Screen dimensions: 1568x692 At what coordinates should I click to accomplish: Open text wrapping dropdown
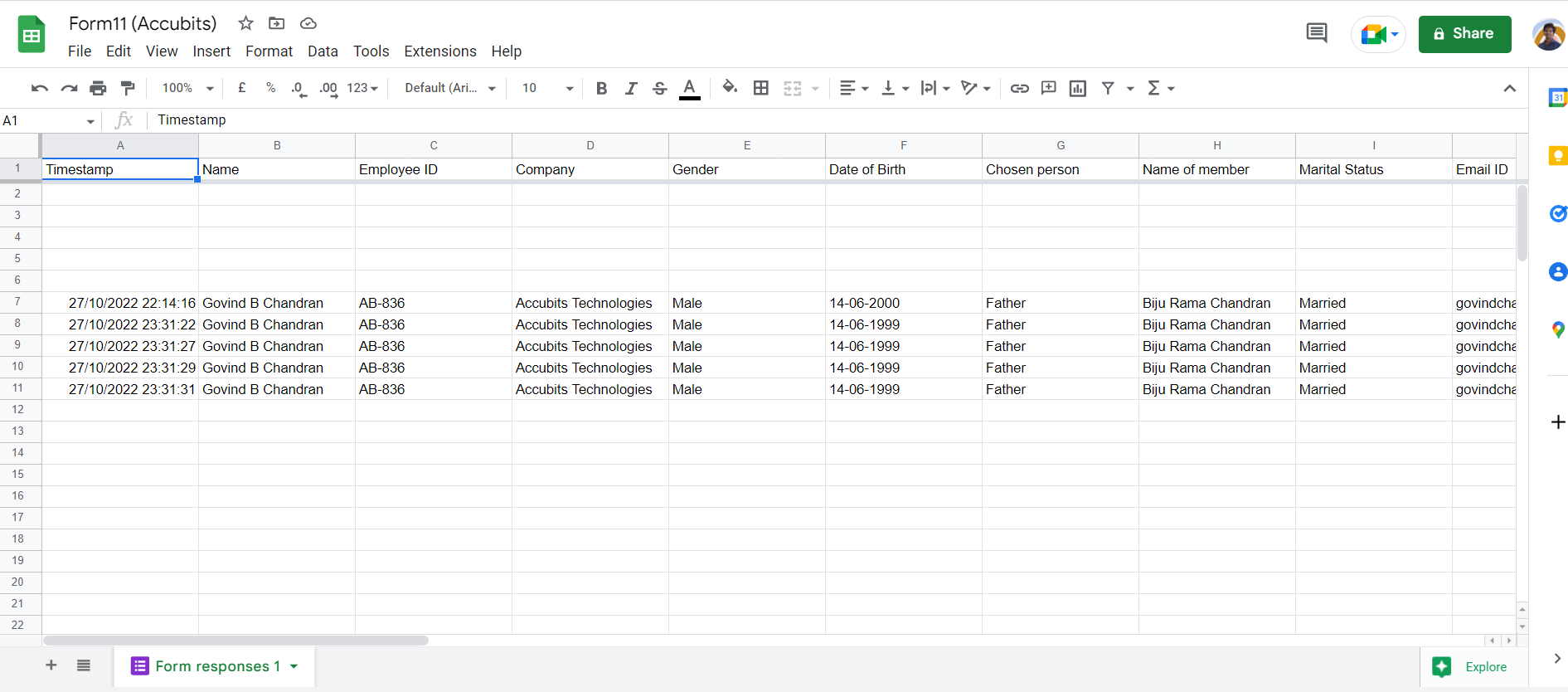point(935,88)
